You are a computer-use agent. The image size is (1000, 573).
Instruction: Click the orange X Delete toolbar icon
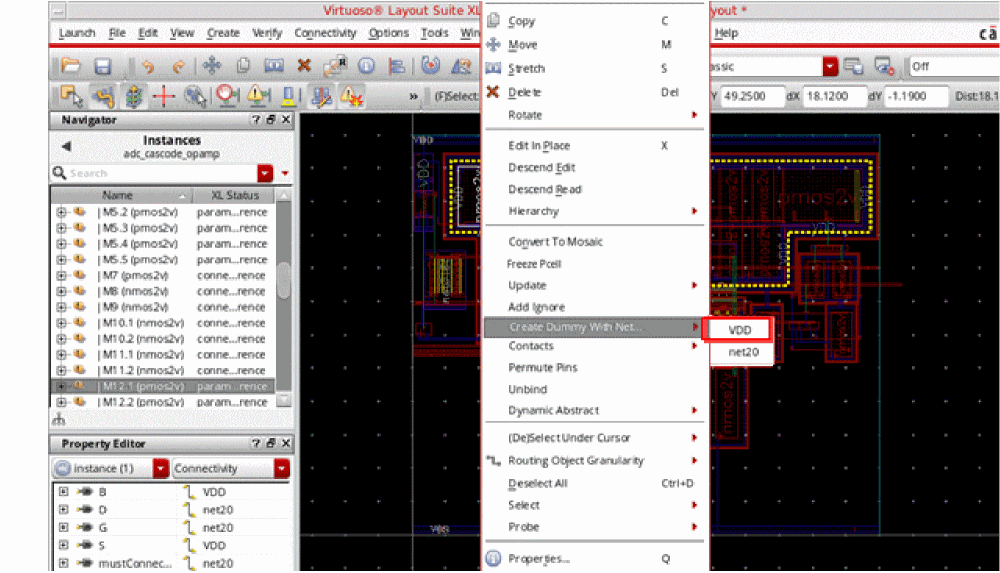click(304, 67)
